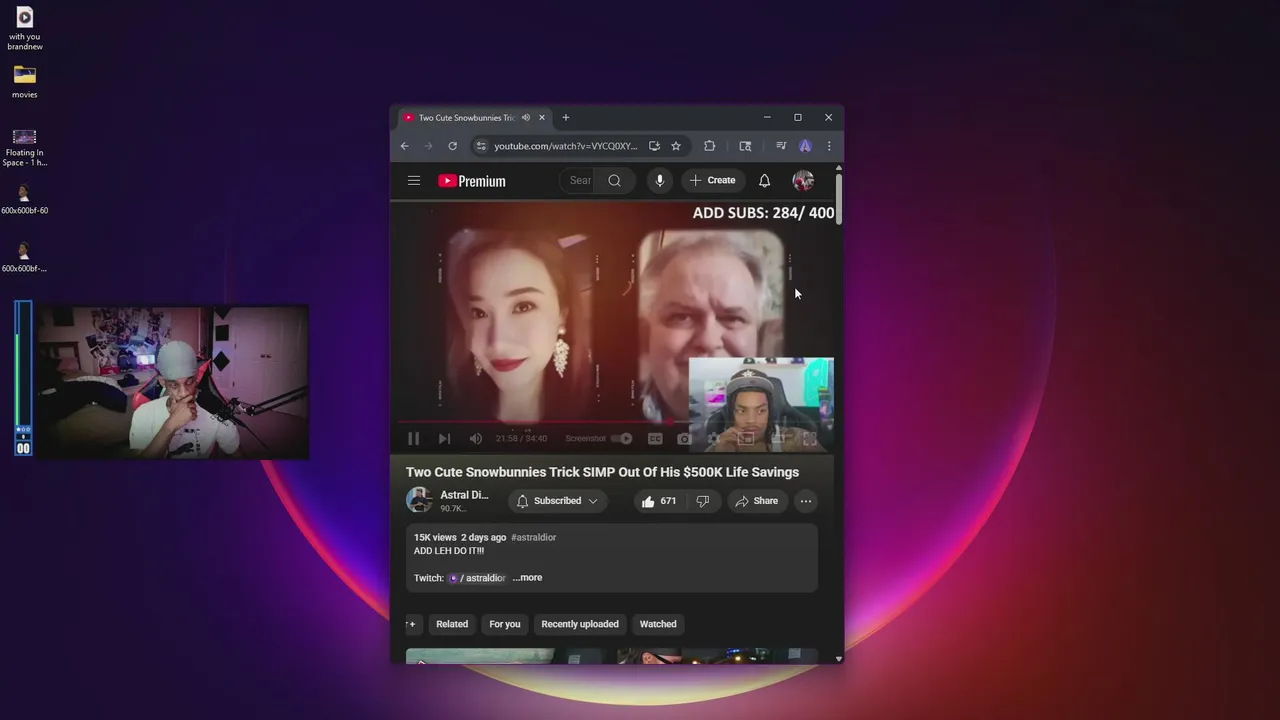Screen dimensions: 1280x720
Task: Open the tab search side icon
Action: tap(745, 146)
